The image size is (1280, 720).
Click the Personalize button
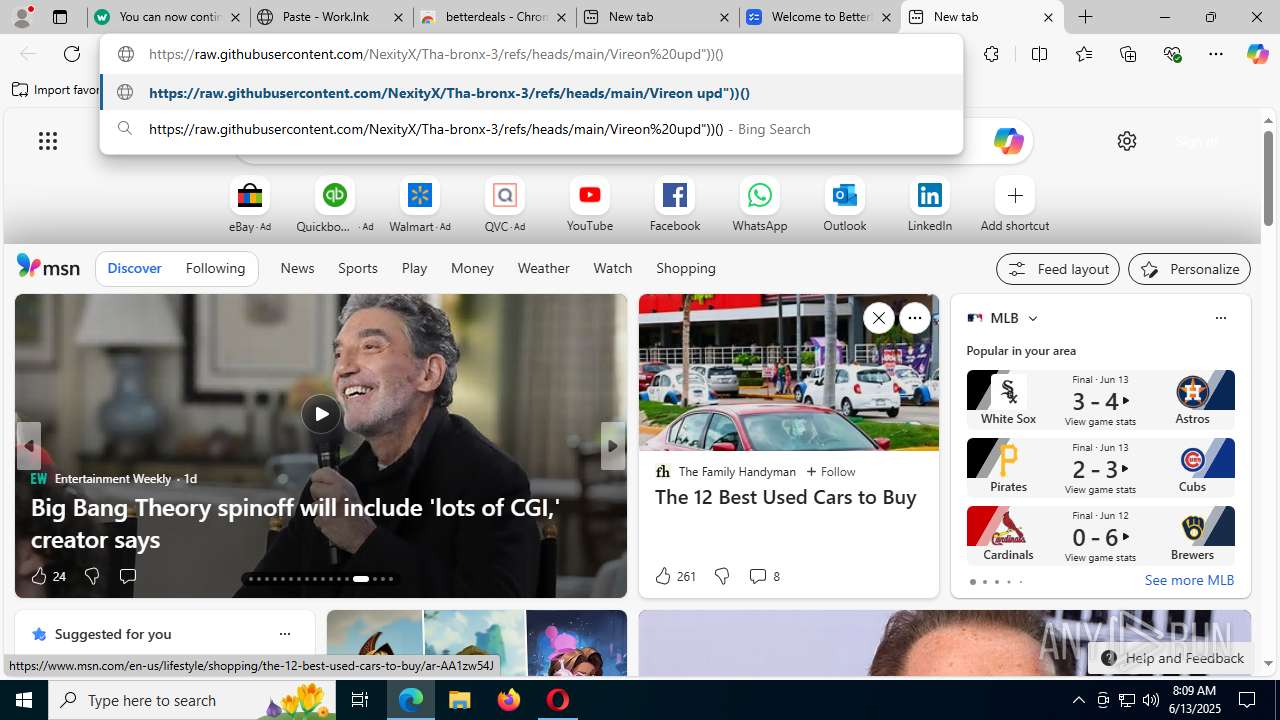pos(1189,269)
